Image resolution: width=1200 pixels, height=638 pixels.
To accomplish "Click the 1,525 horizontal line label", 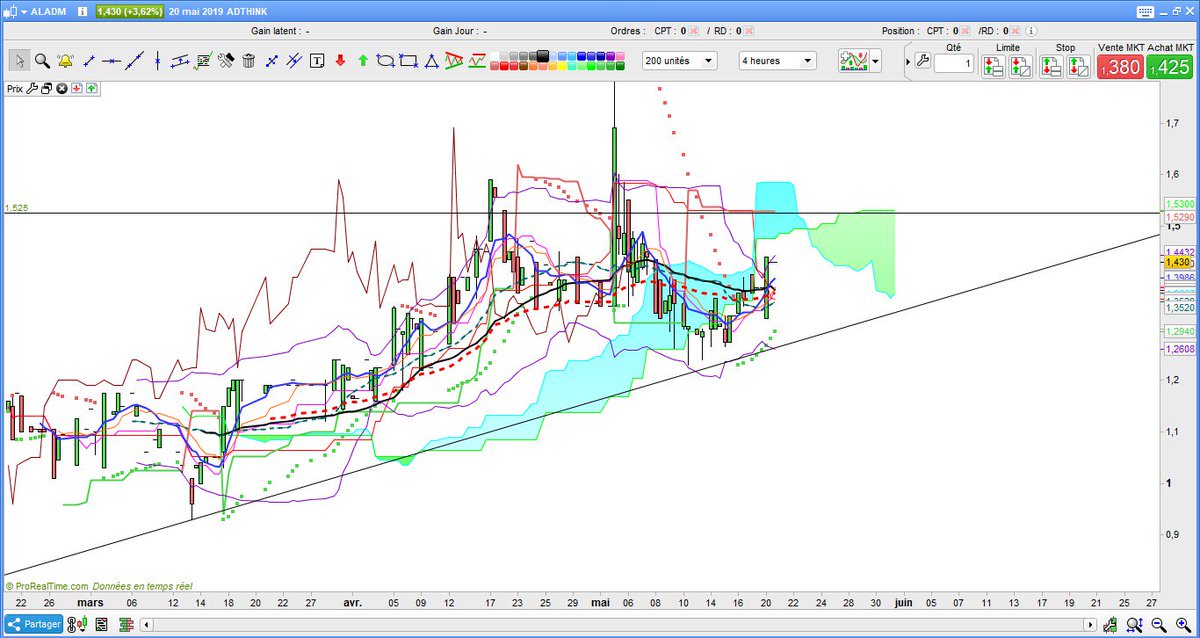I will pos(16,208).
